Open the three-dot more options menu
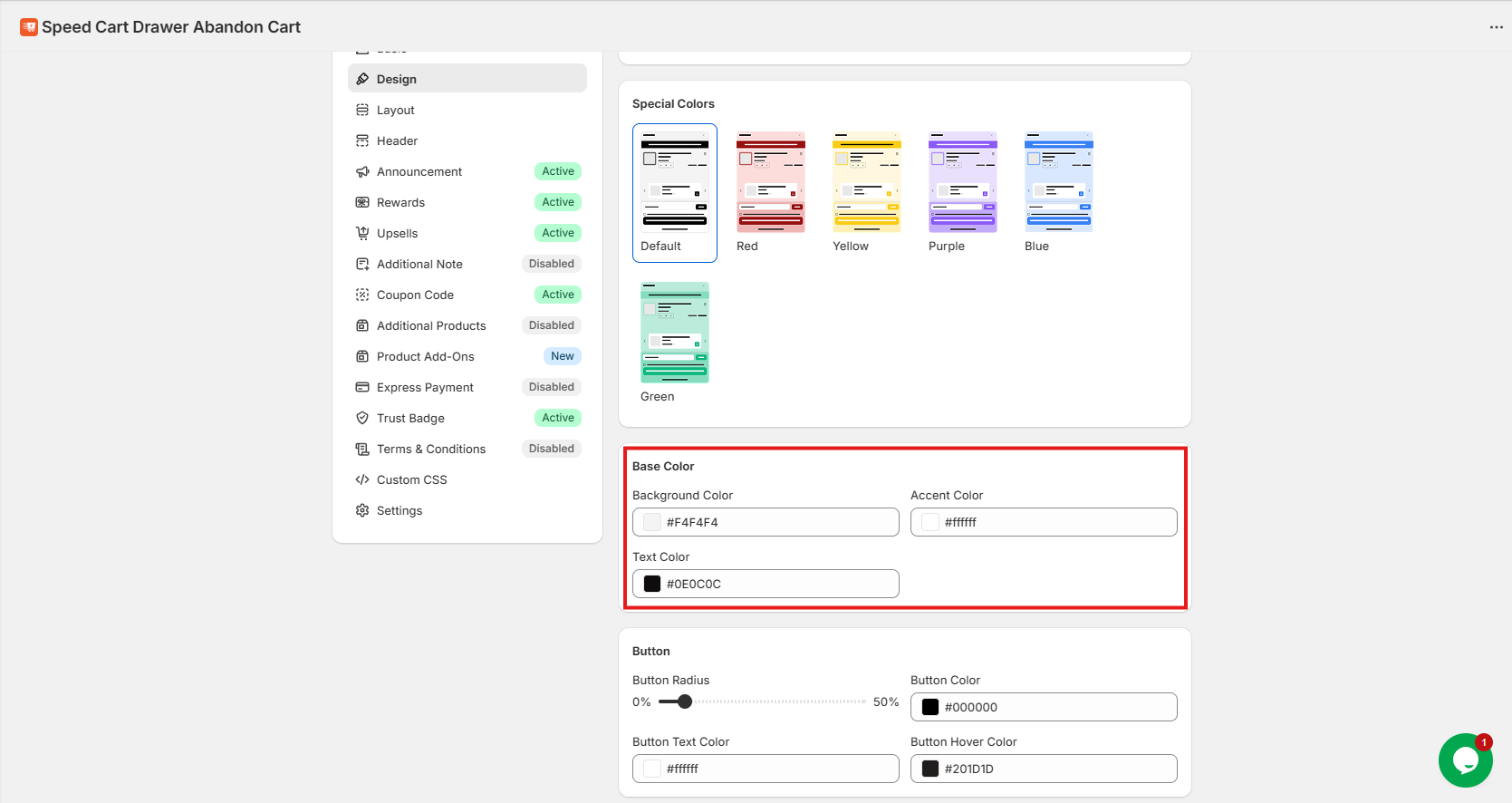Screen dimensions: 1512x803 tap(1496, 27)
